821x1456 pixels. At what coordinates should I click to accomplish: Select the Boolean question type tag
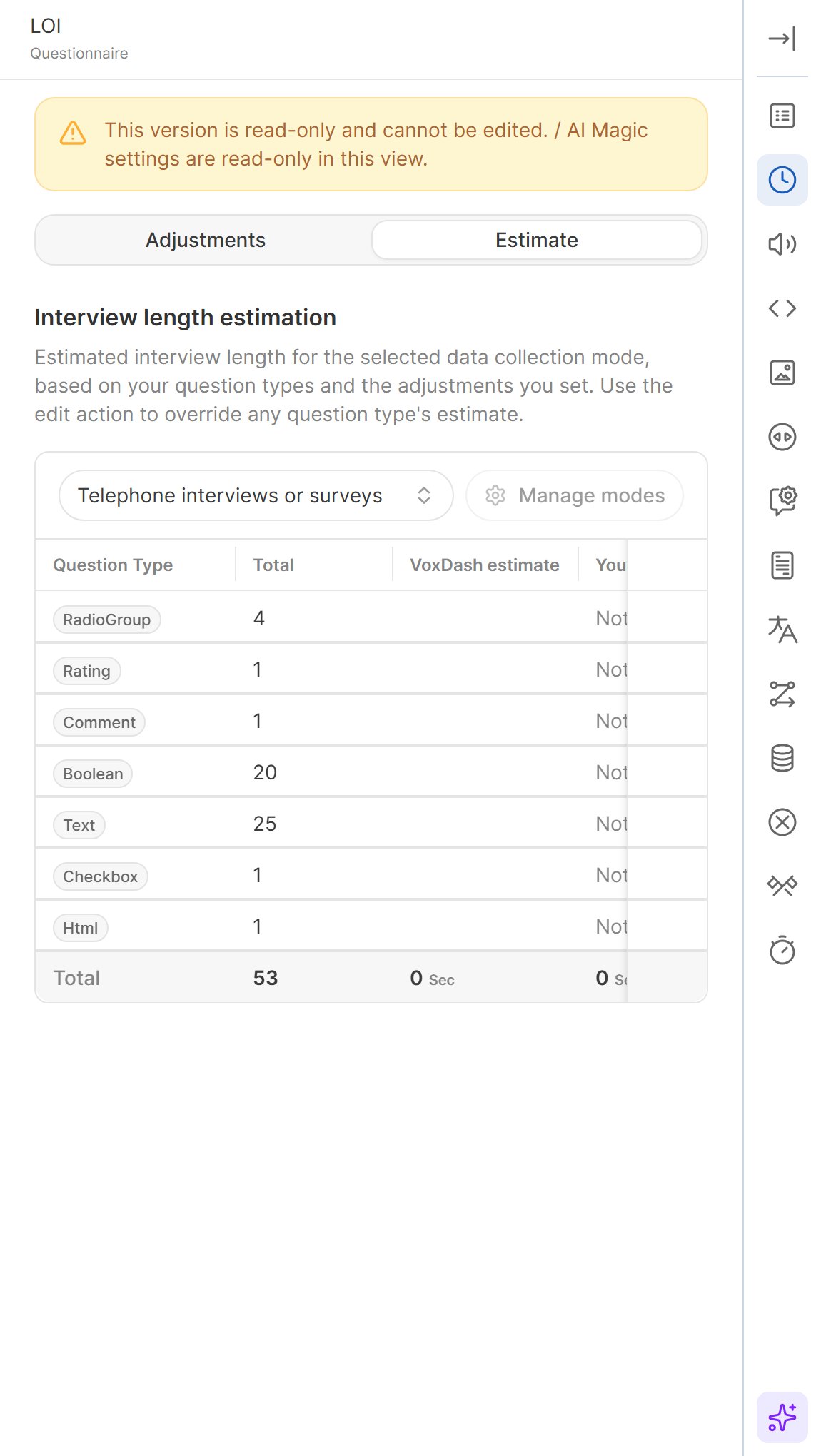click(93, 774)
